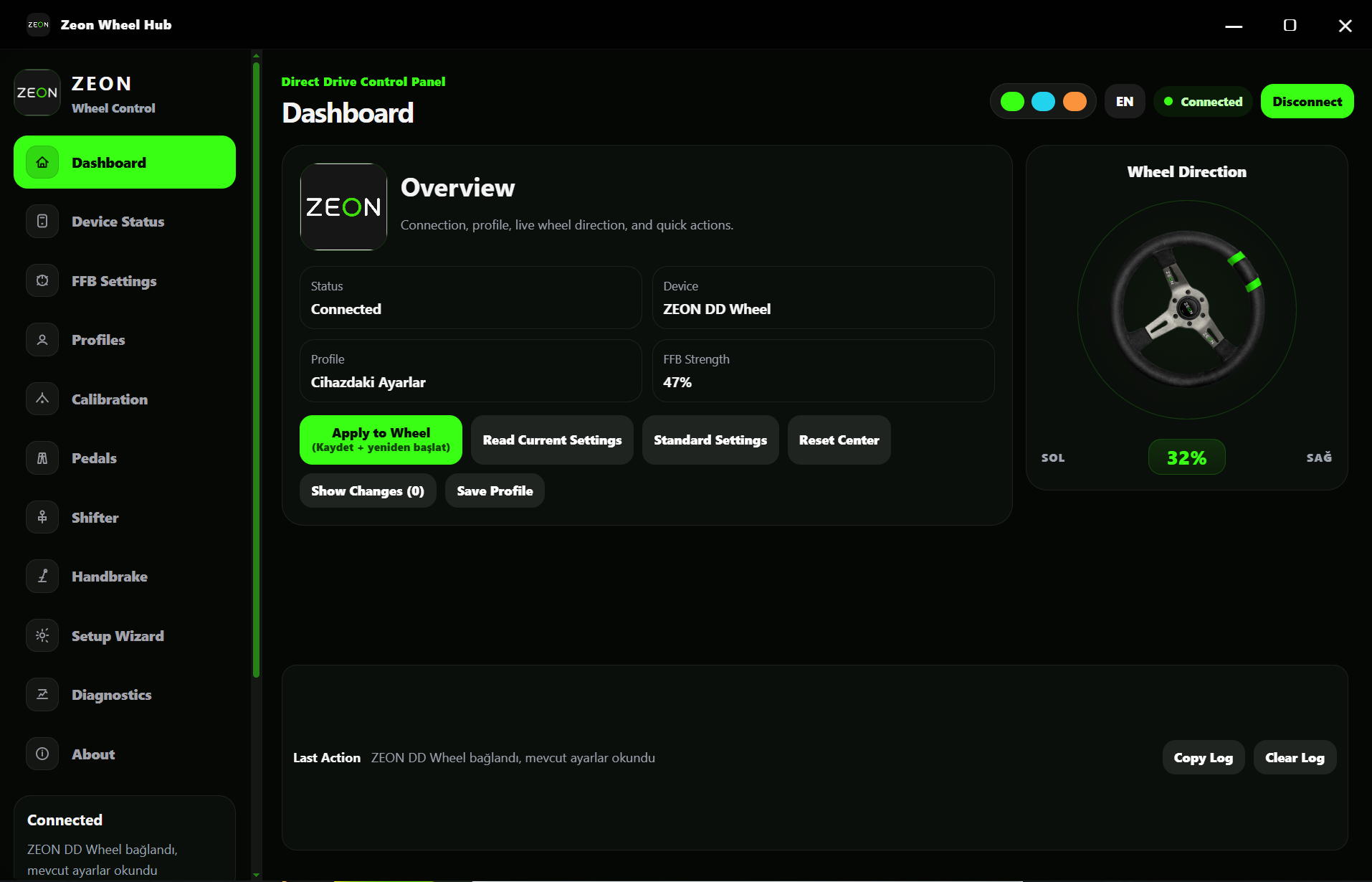Go to the Profiles section

click(125, 340)
